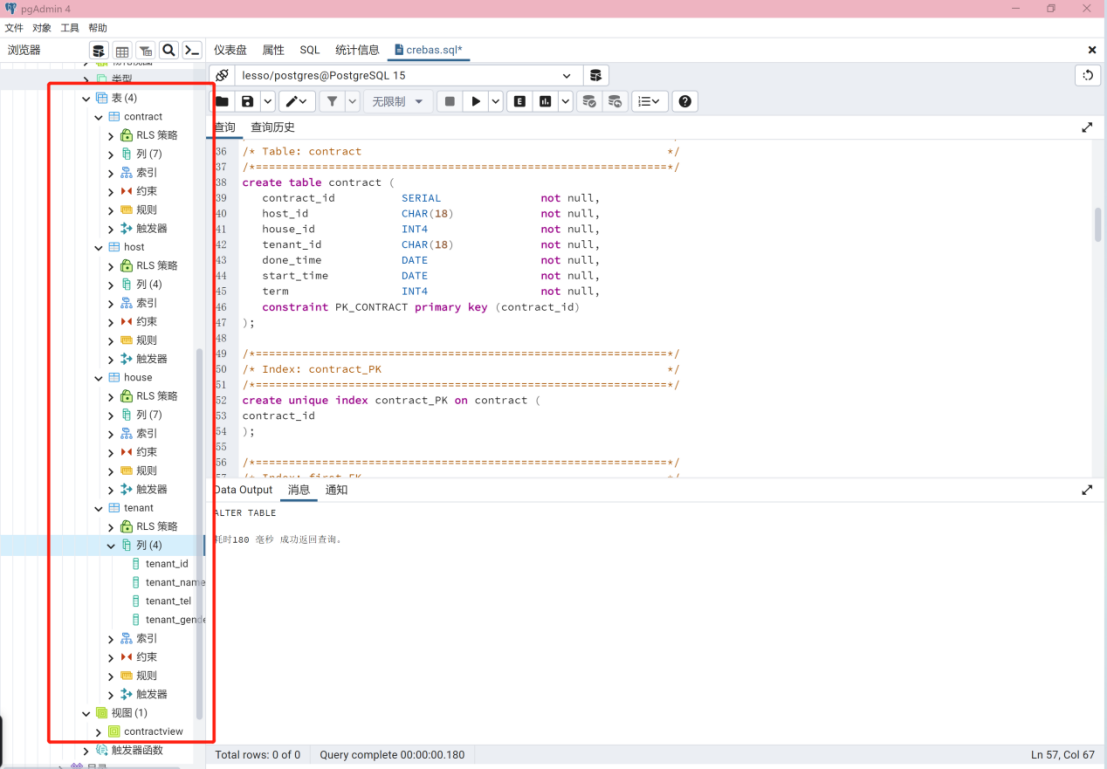Select the tenant_tel column in tree
The image size is (1107, 769).
168,601
